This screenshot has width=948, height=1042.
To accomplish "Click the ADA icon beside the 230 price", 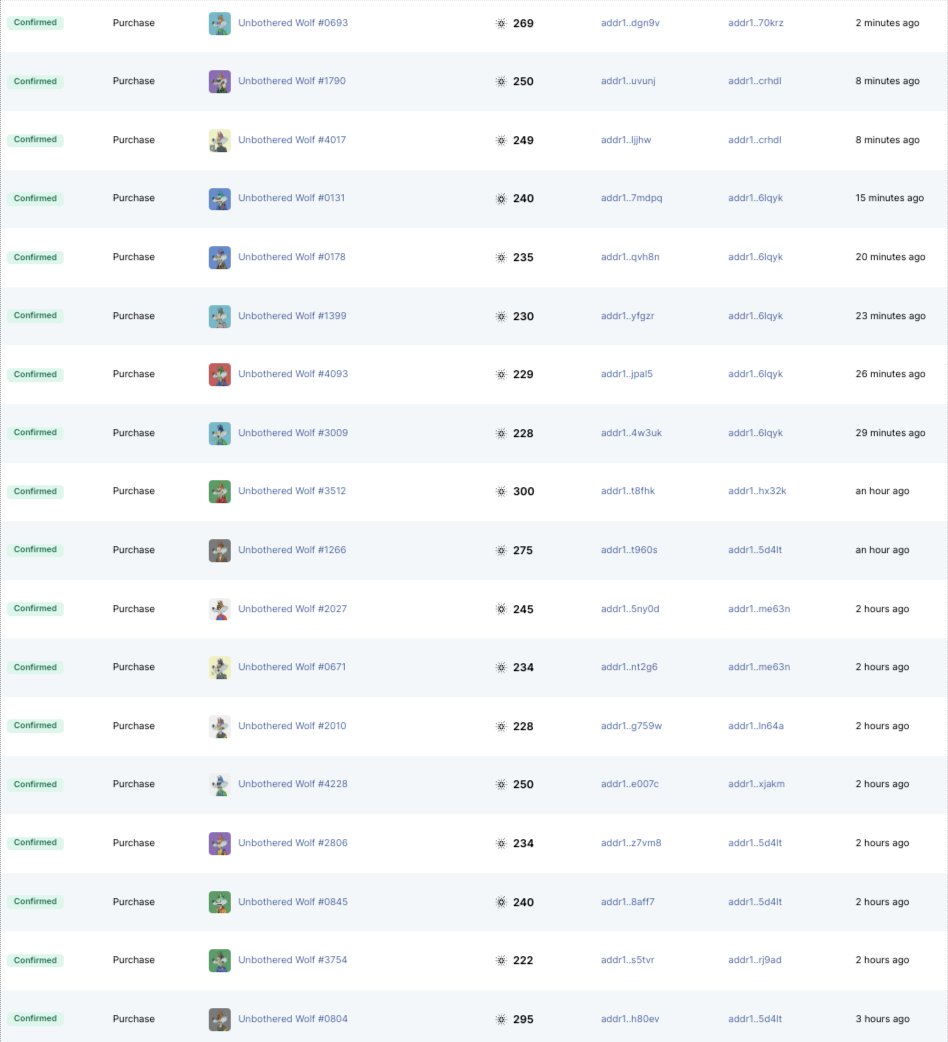I will (501, 315).
